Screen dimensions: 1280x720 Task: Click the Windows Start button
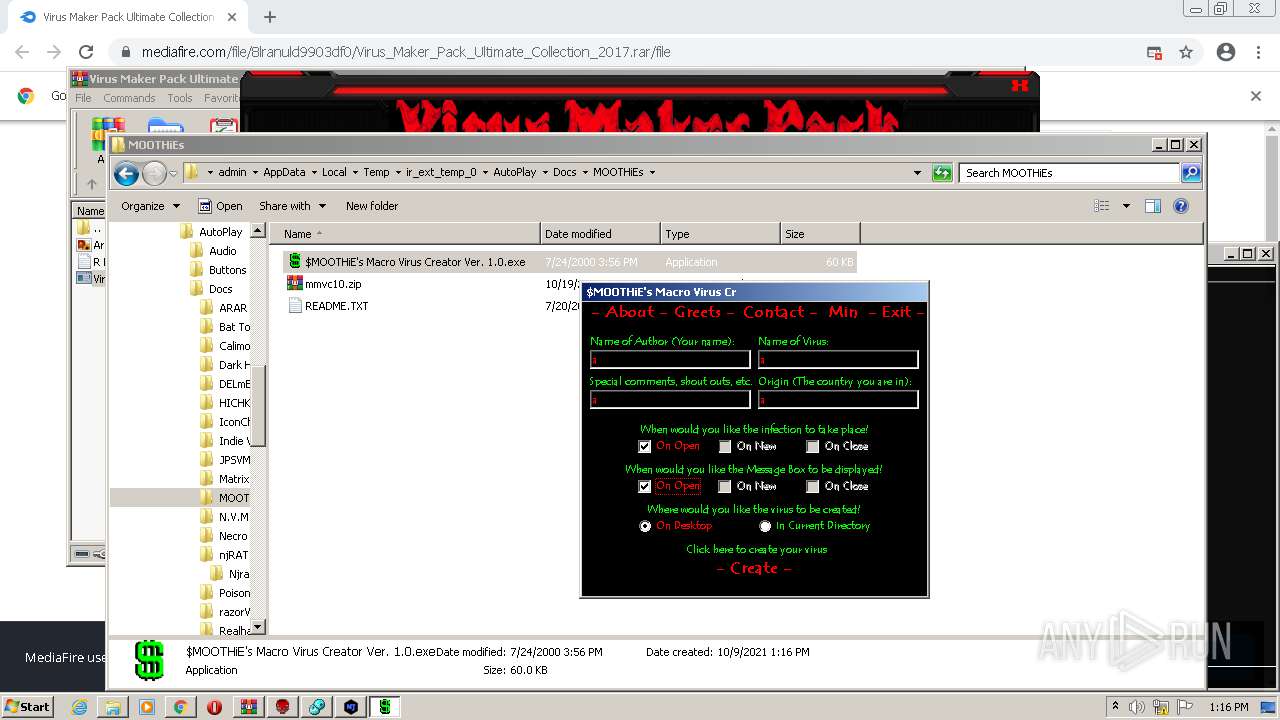point(27,706)
